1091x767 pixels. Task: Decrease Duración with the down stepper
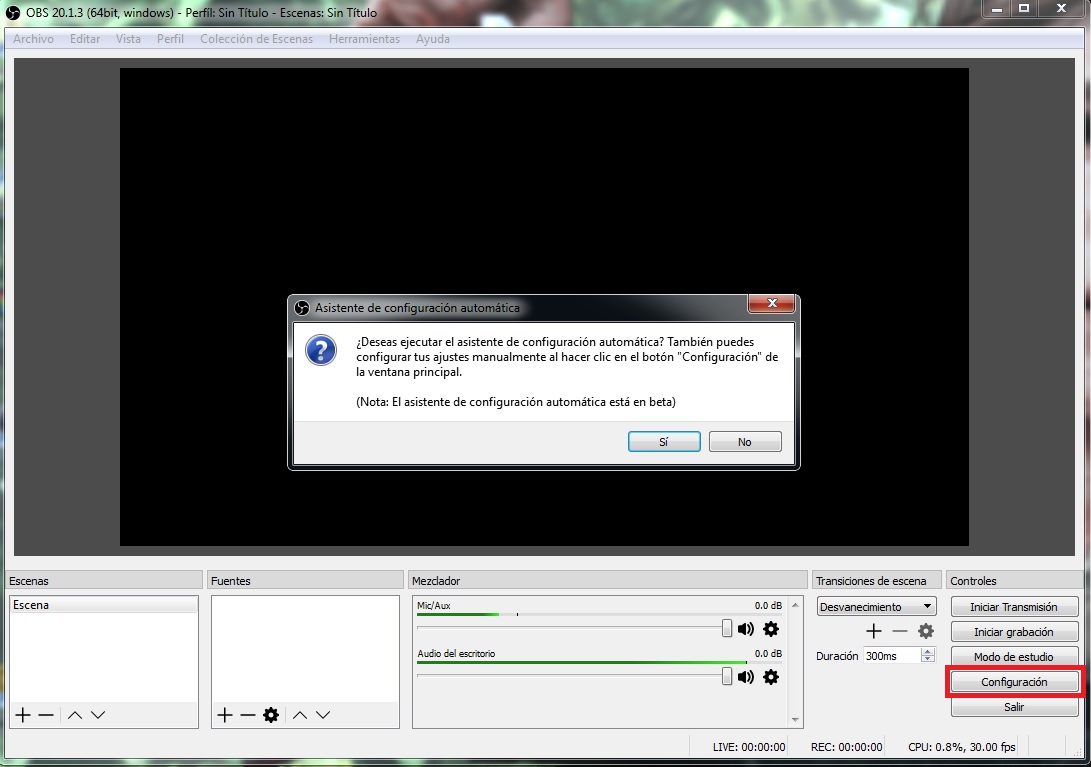point(927,659)
